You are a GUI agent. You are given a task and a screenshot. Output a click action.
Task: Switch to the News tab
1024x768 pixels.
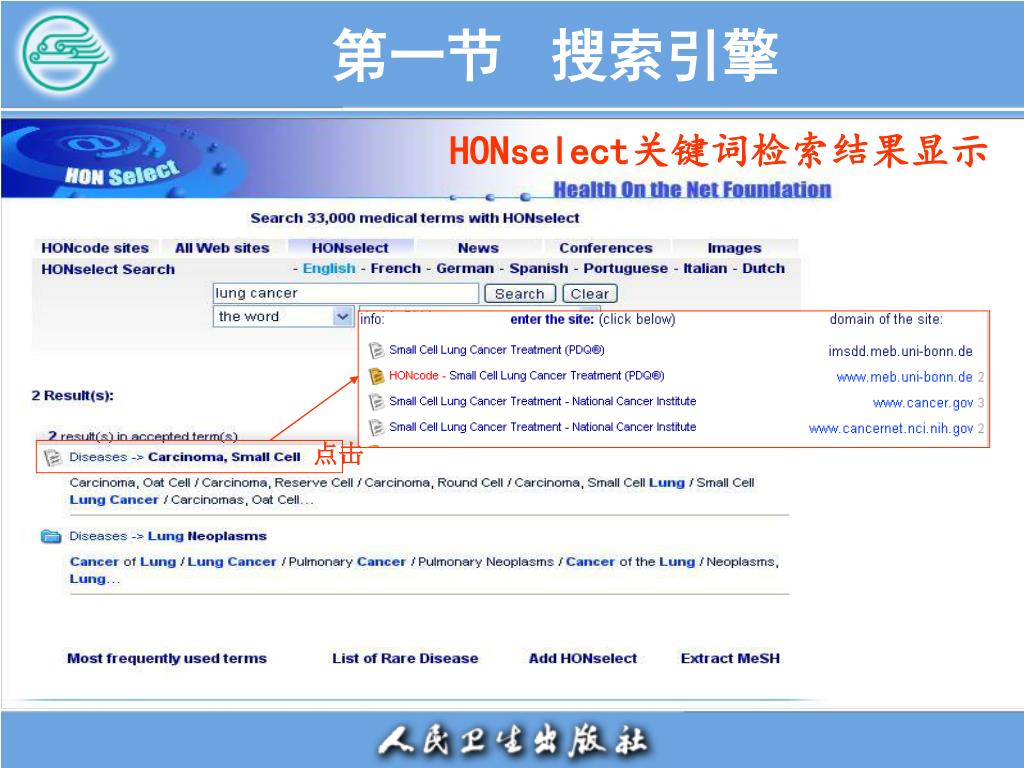tap(478, 248)
